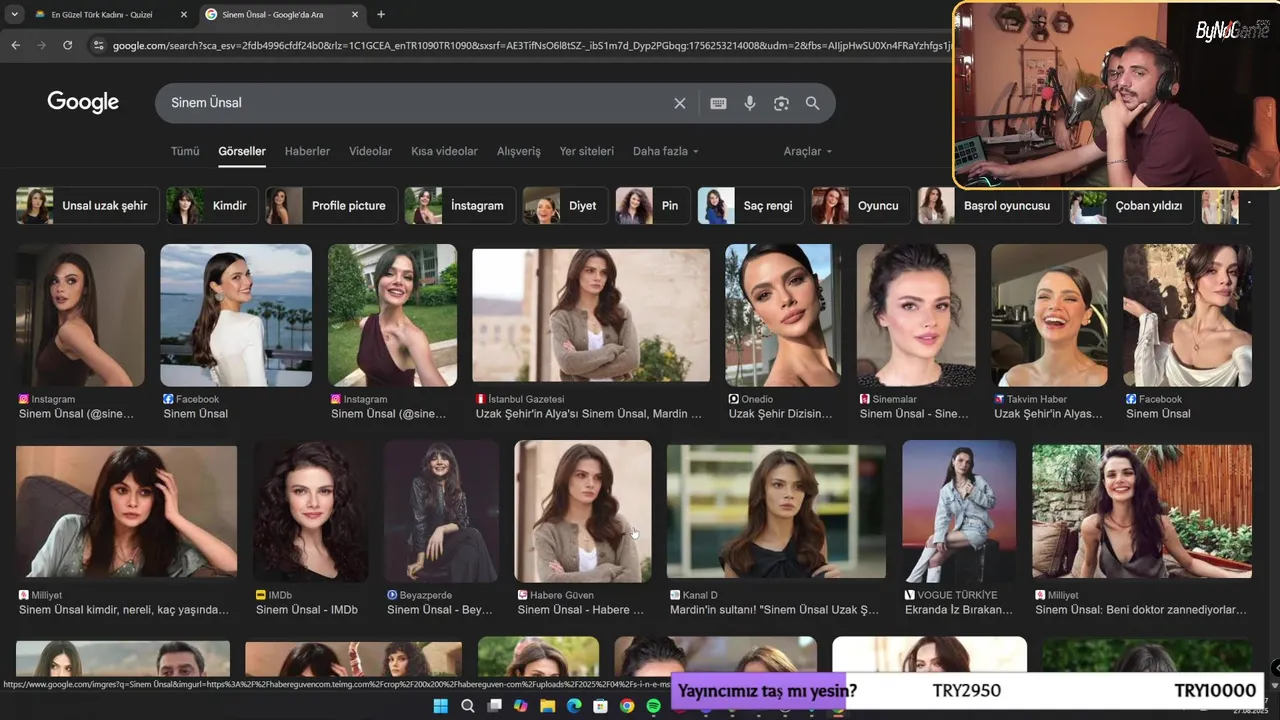The image size is (1280, 720).
Task: Click the Oyuncu filter chip
Action: pos(861,205)
